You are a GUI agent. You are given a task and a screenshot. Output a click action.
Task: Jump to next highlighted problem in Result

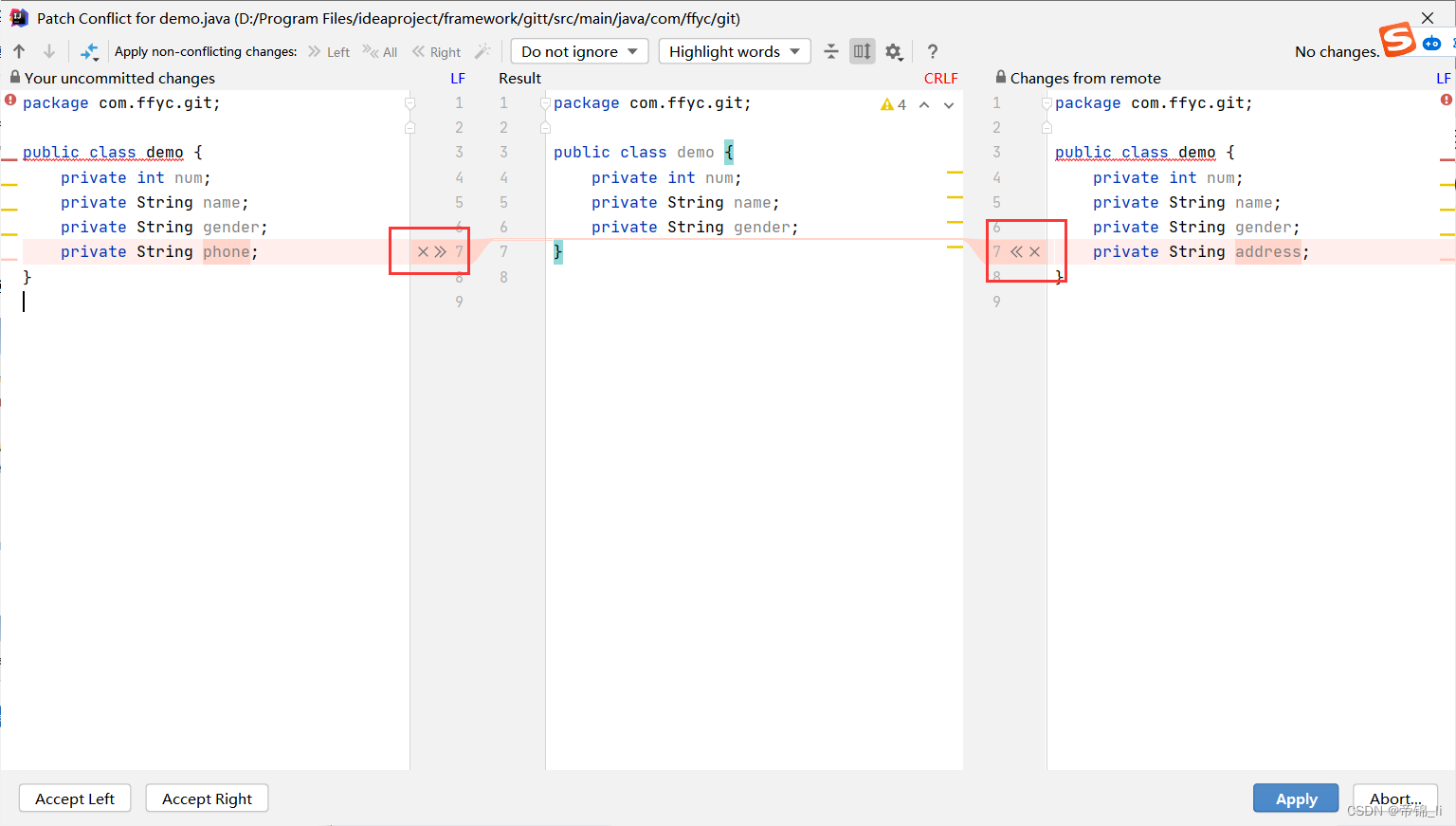(949, 104)
